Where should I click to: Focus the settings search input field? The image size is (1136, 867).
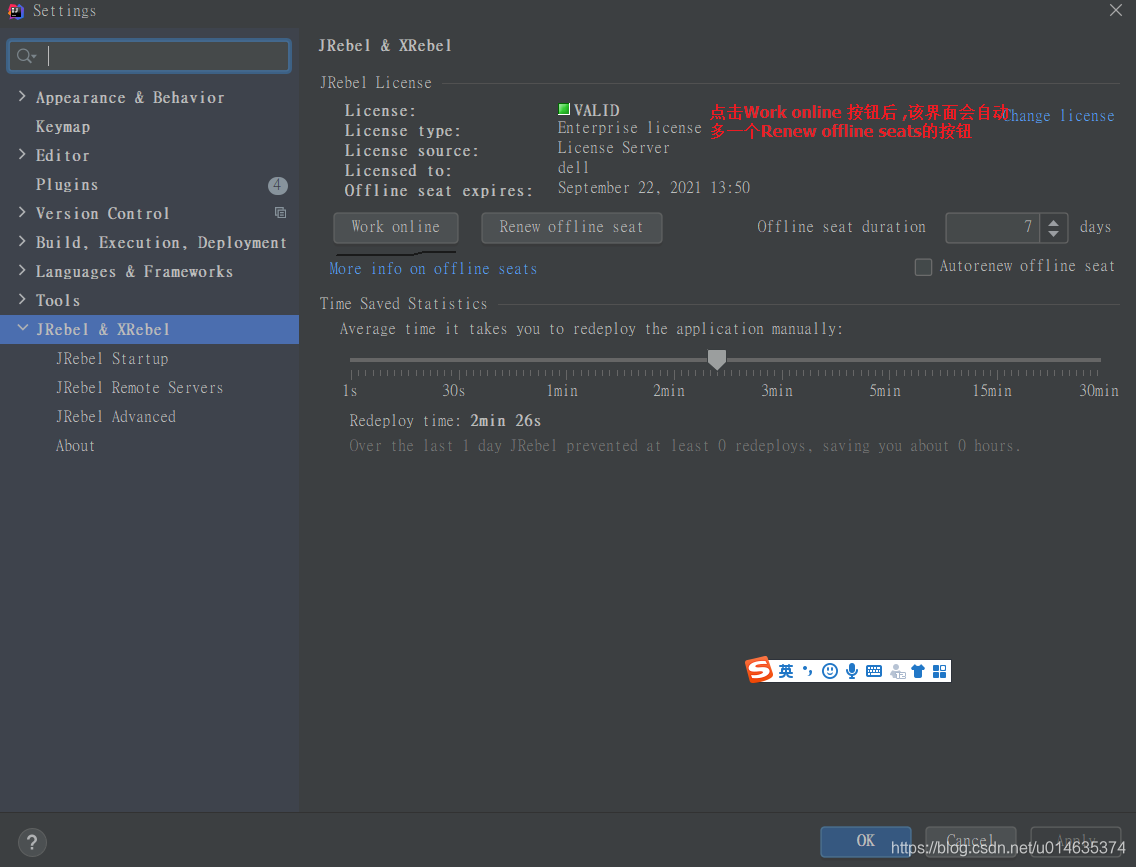click(149, 56)
